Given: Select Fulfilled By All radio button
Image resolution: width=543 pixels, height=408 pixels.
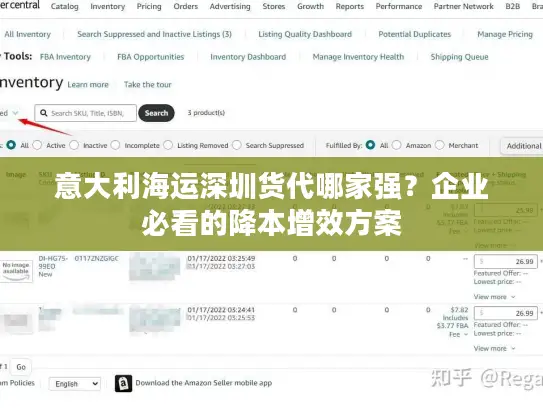Looking at the screenshot, I should click(x=370, y=145).
